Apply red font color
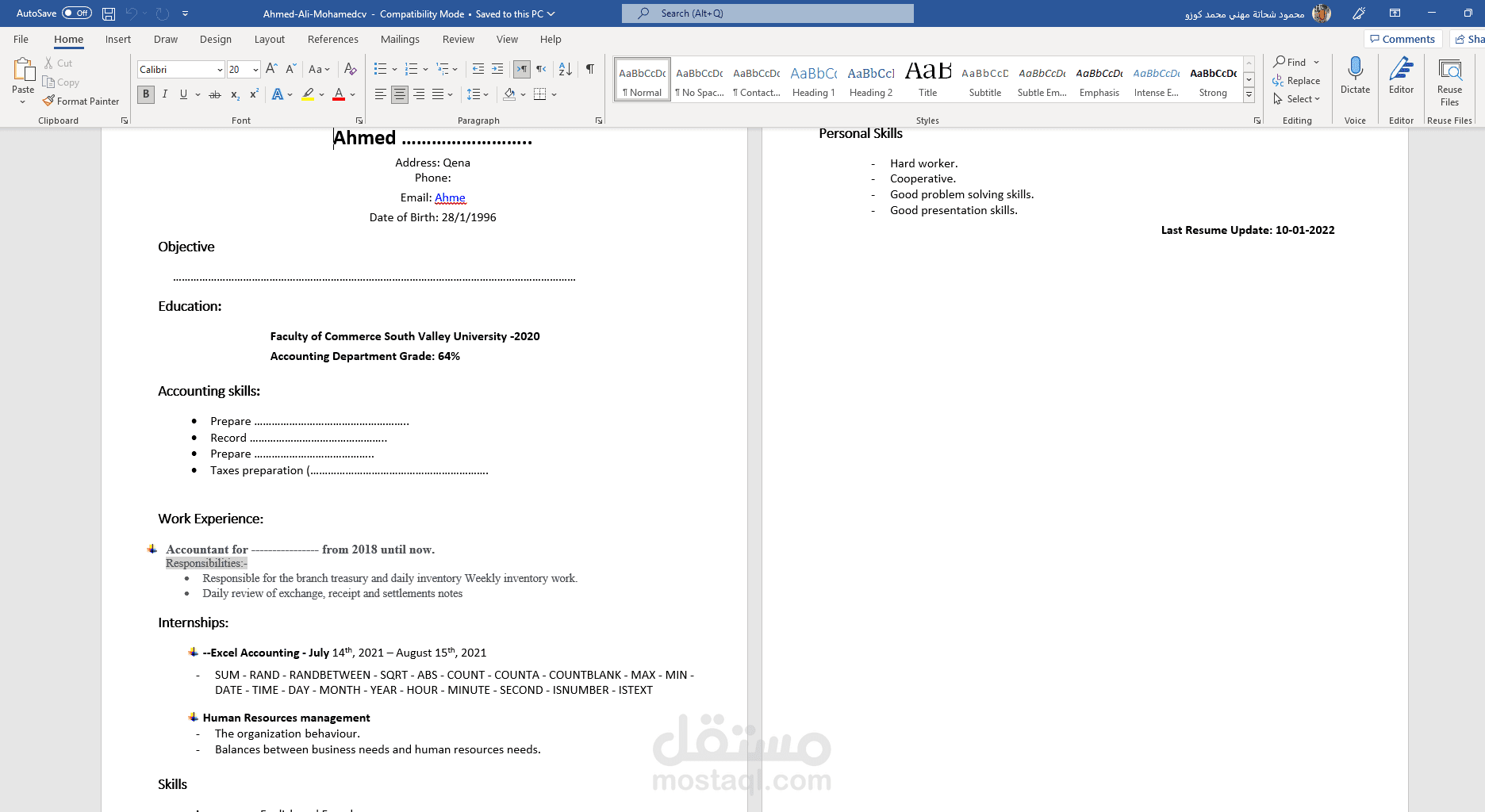 coord(339,94)
